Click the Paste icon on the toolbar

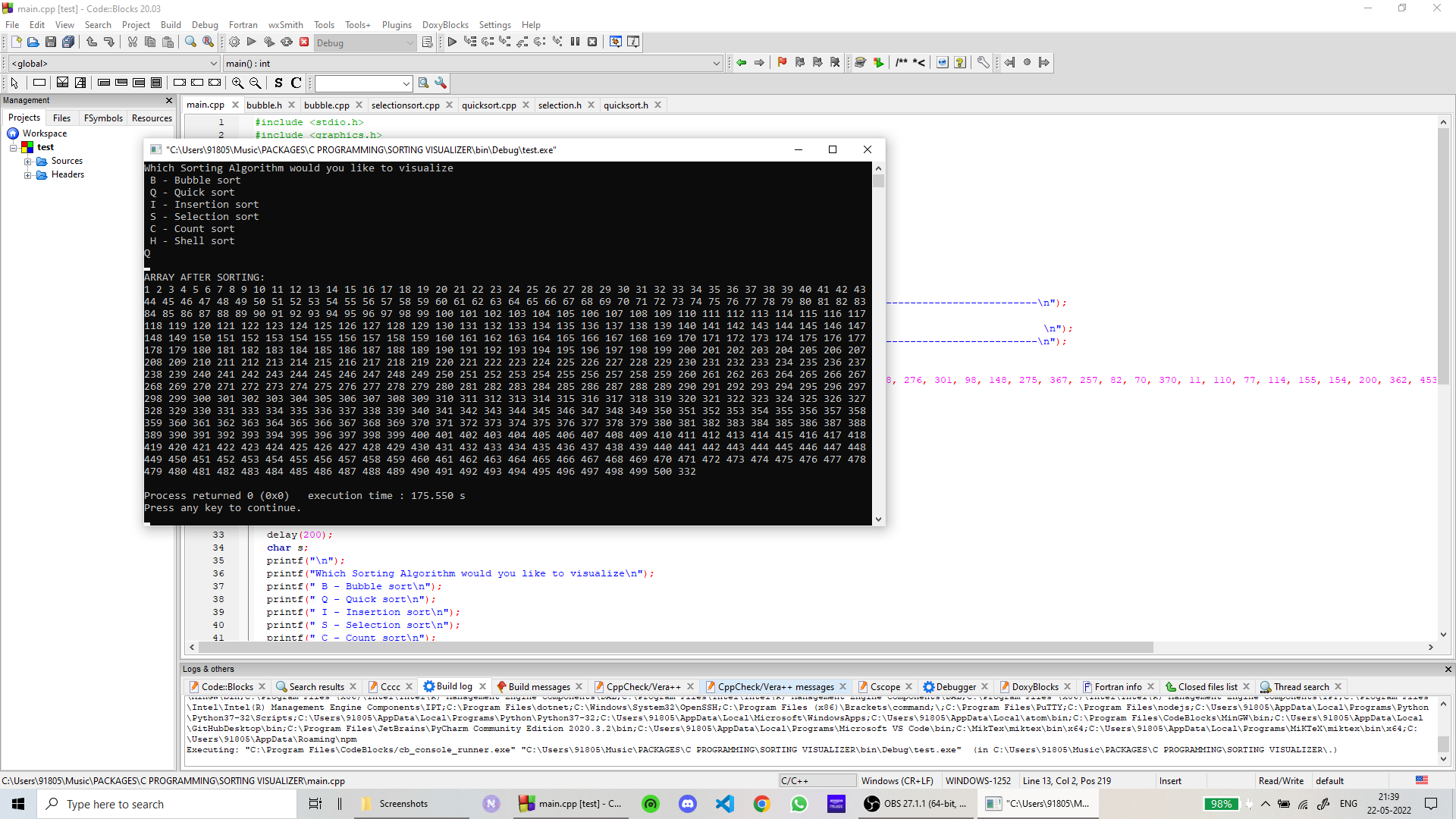click(168, 42)
